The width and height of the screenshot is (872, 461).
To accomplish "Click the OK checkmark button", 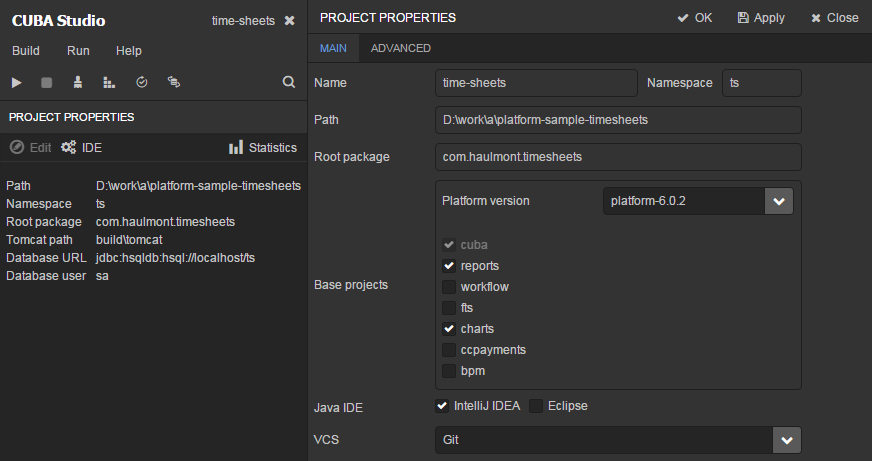I will 695,18.
